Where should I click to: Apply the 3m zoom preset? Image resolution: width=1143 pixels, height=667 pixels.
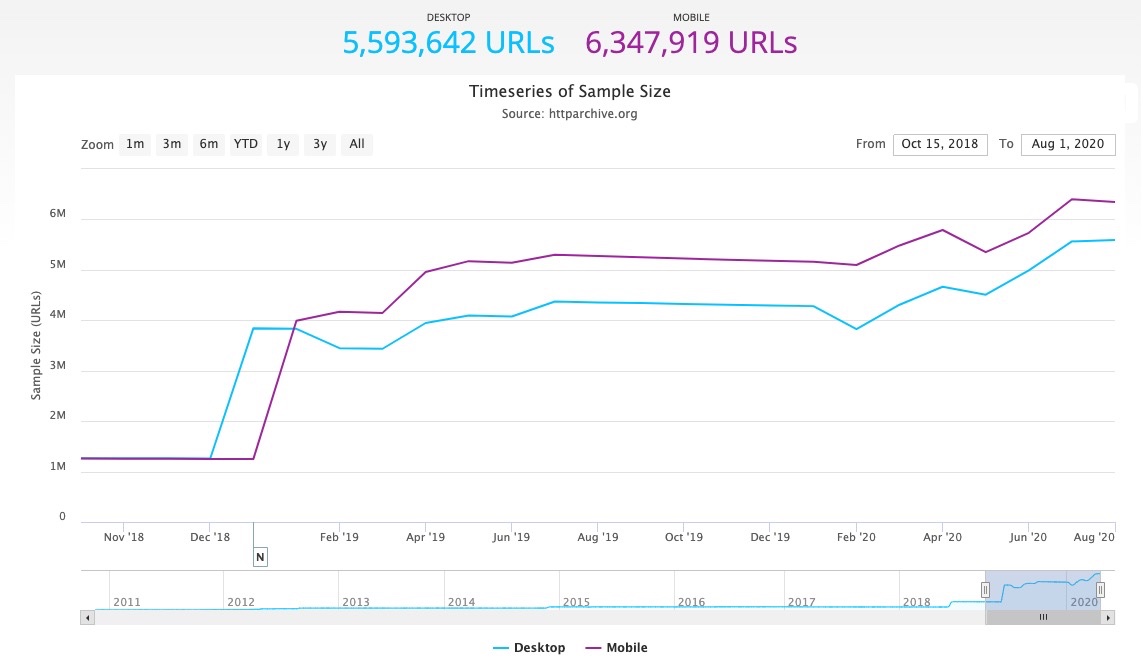click(171, 144)
